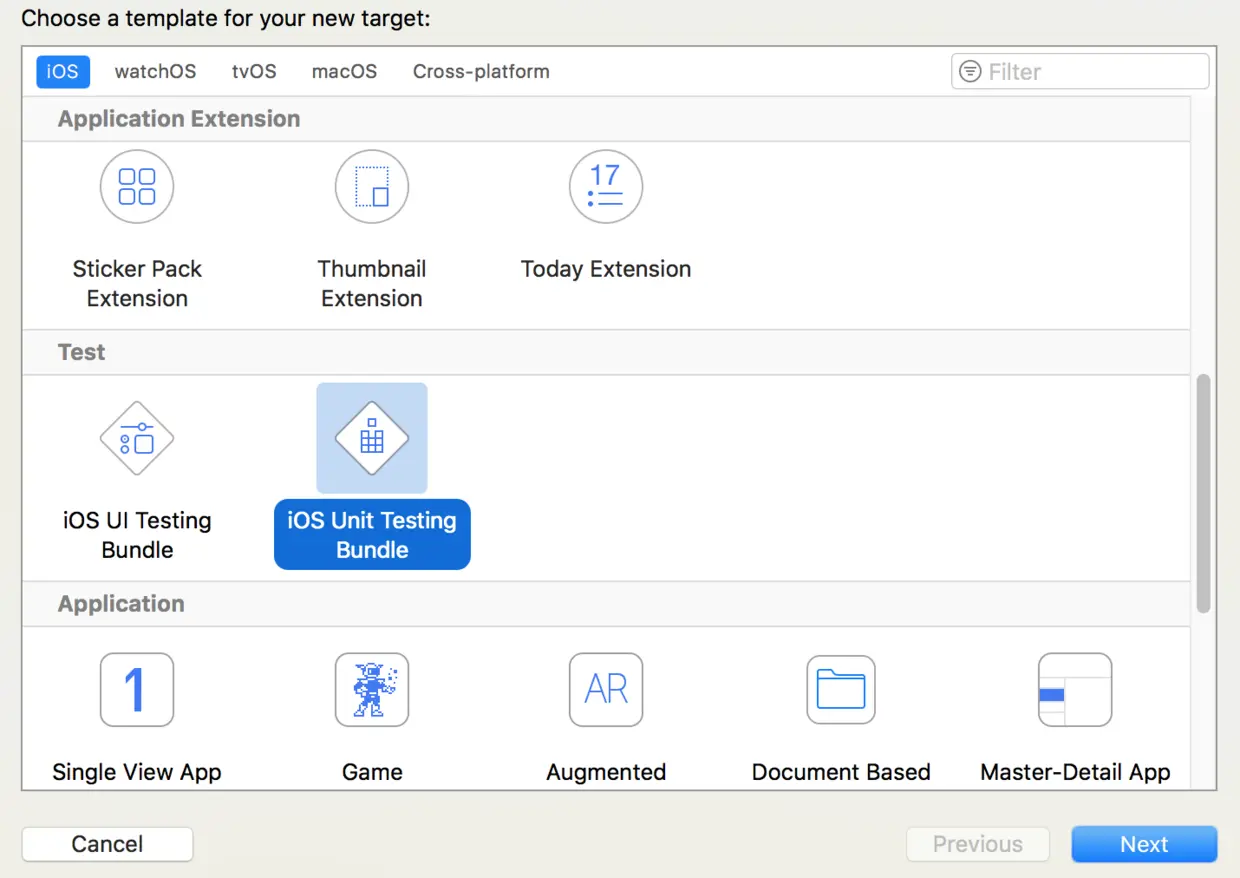Choose the Master-Detail App icon
Image resolution: width=1240 pixels, height=878 pixels.
pyautogui.click(x=1075, y=690)
